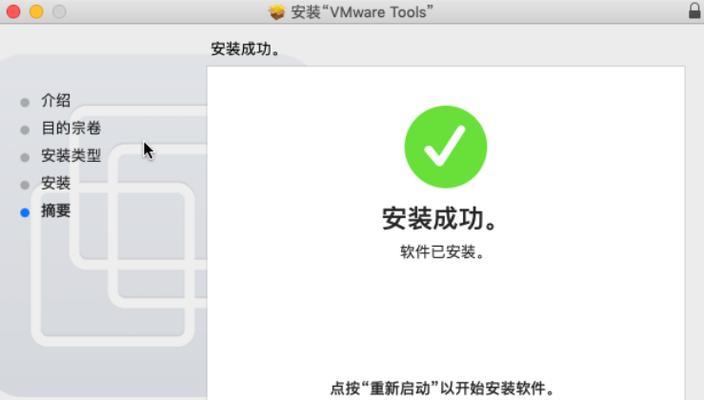Image resolution: width=704 pixels, height=400 pixels.
Task: Select the 介绍 step in sidebar
Action: click(56, 101)
